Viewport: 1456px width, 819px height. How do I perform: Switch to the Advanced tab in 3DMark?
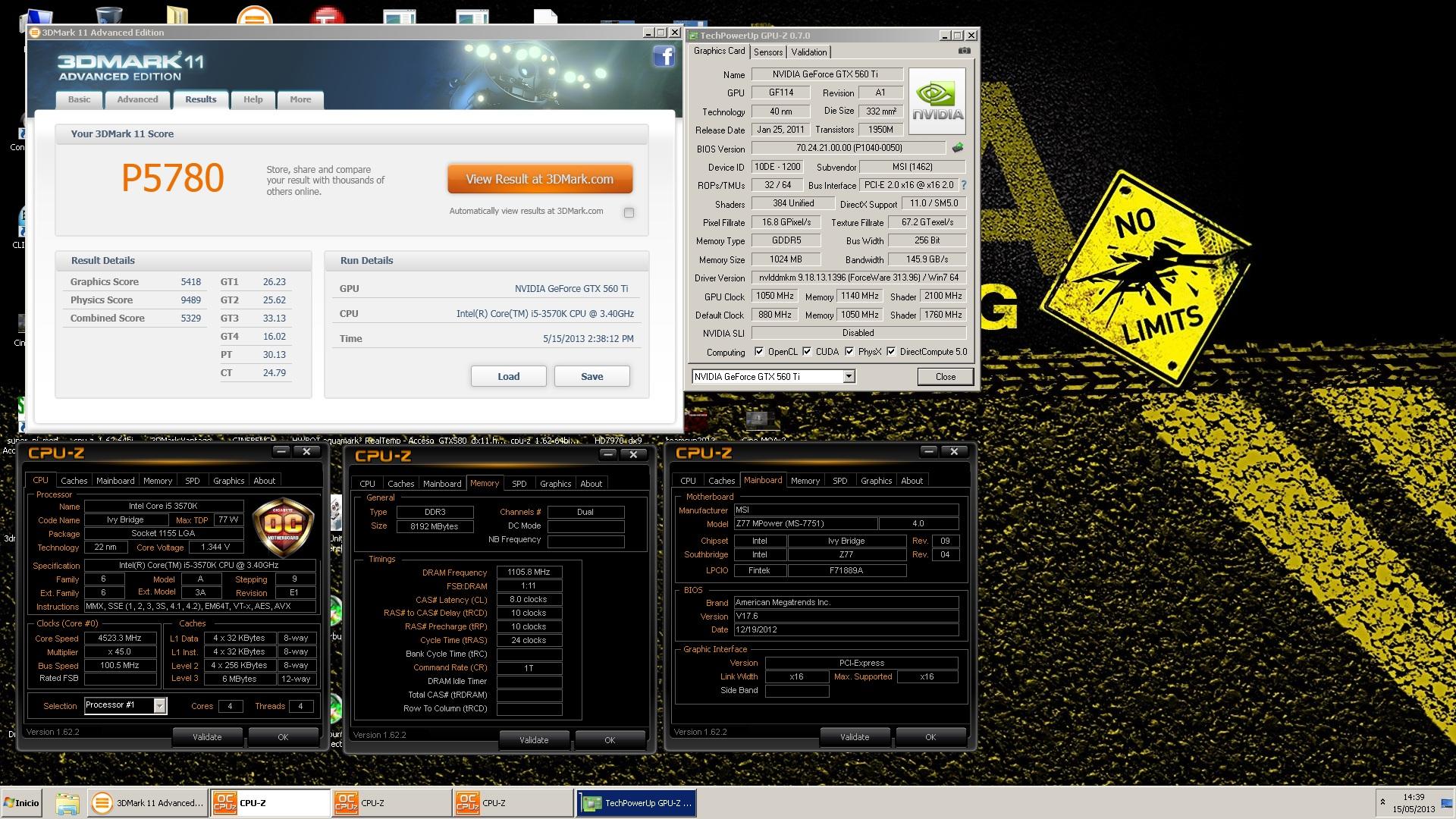point(137,99)
